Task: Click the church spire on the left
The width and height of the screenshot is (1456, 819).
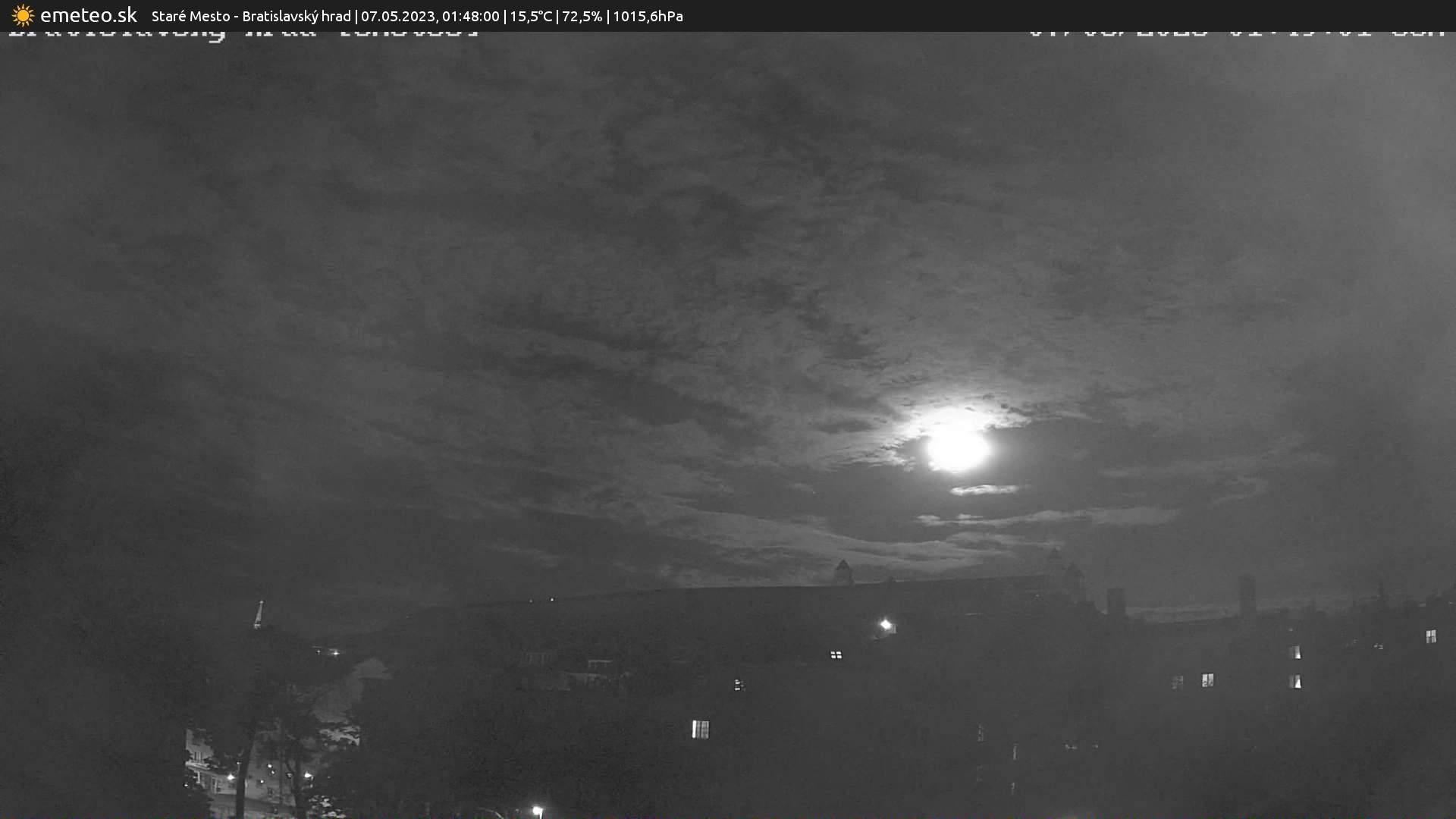Action: point(259,614)
